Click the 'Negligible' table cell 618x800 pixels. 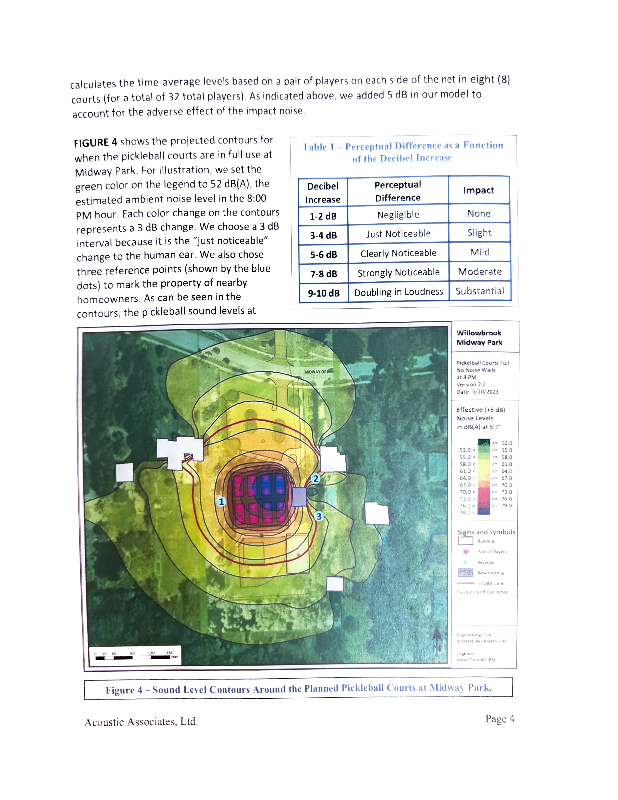coord(398,215)
